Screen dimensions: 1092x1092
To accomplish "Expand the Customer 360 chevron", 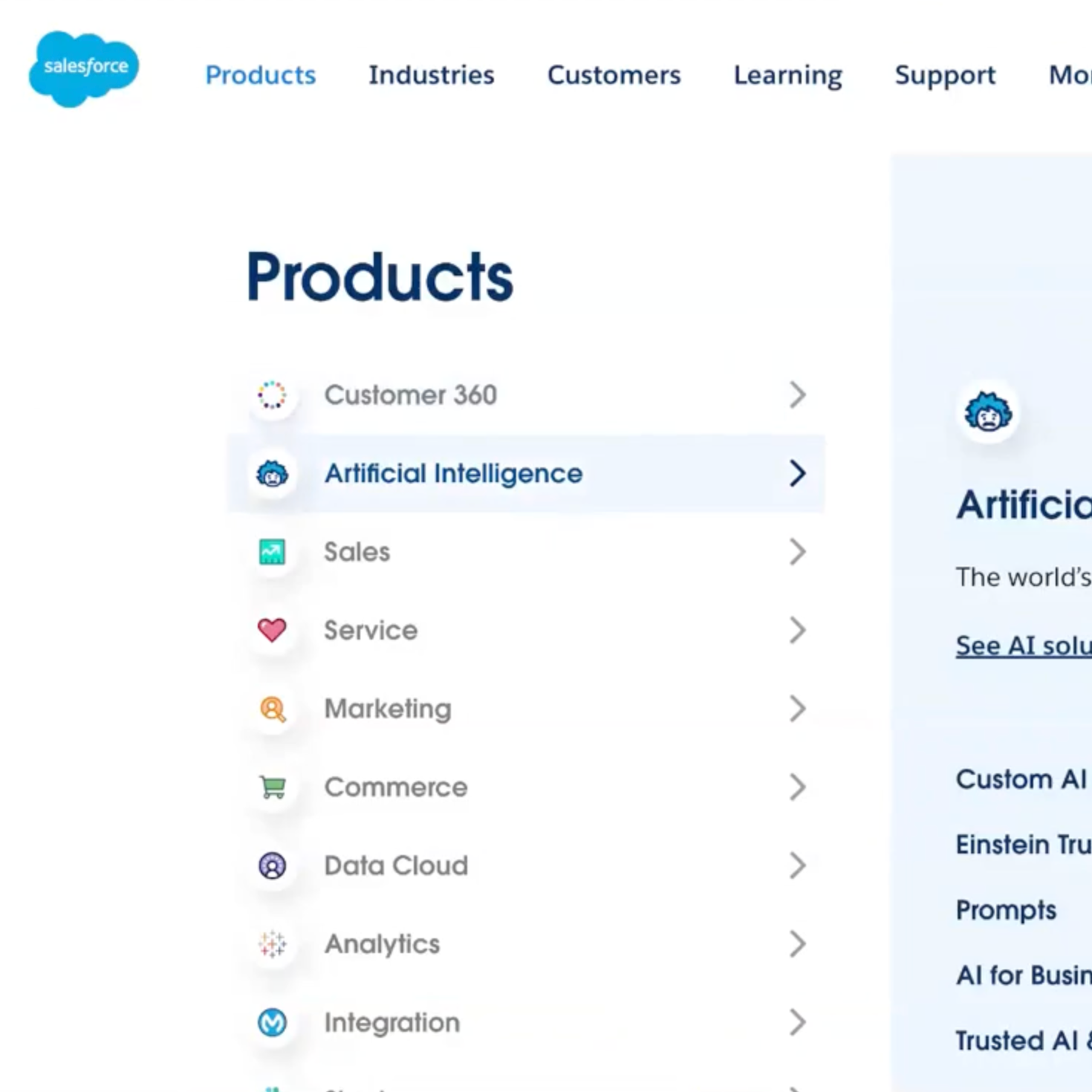I will (x=797, y=395).
